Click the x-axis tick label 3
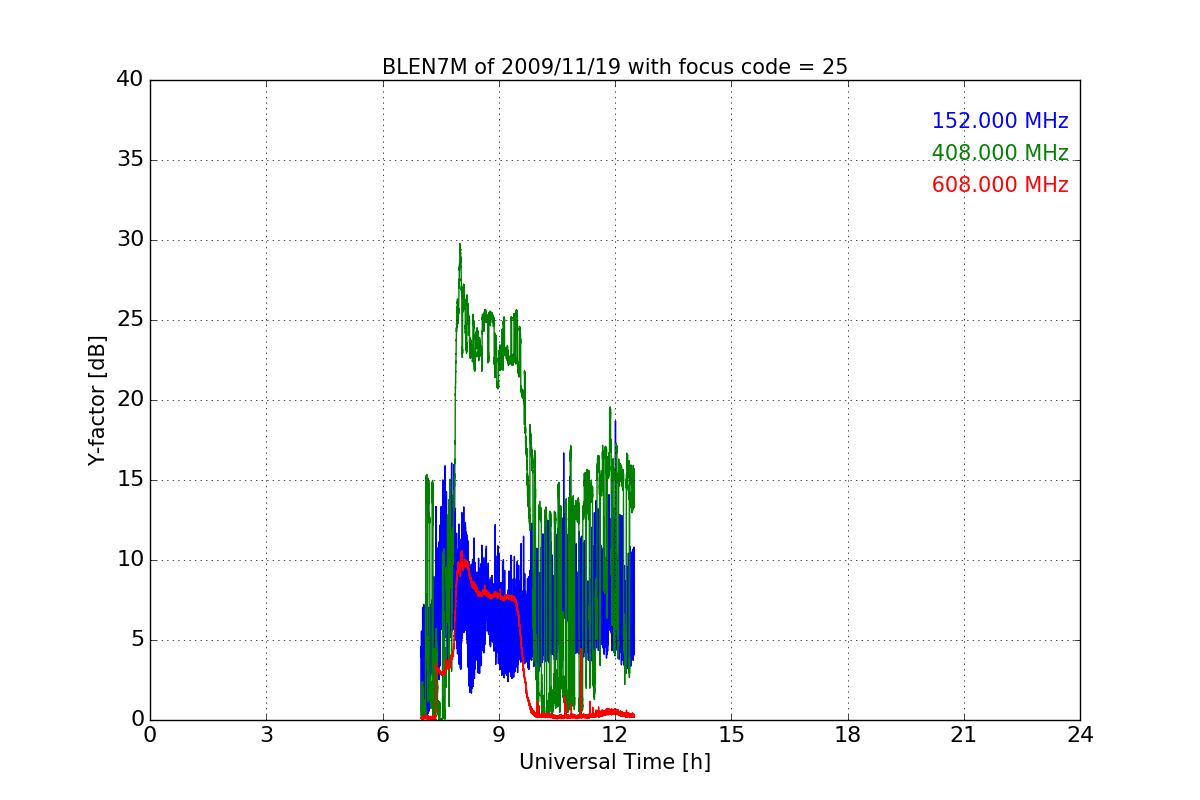 [266, 735]
